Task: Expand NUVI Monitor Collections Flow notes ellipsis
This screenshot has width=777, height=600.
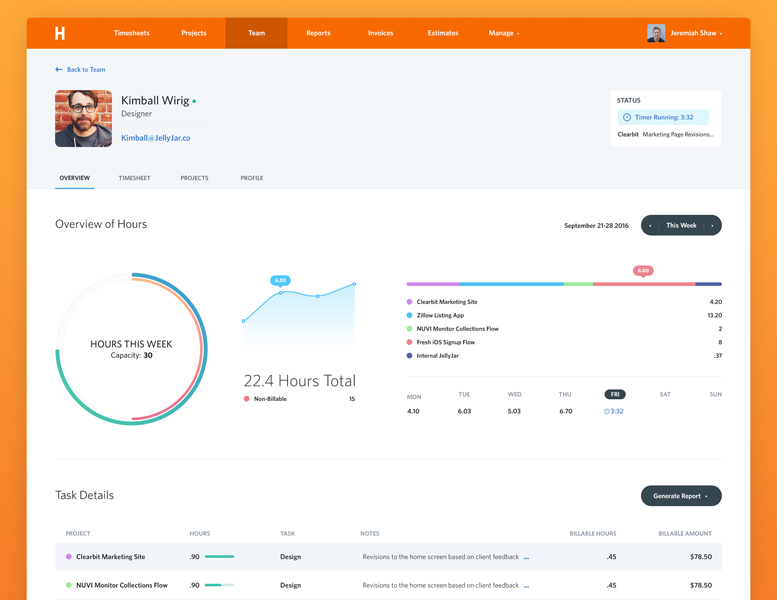Action: 526,586
